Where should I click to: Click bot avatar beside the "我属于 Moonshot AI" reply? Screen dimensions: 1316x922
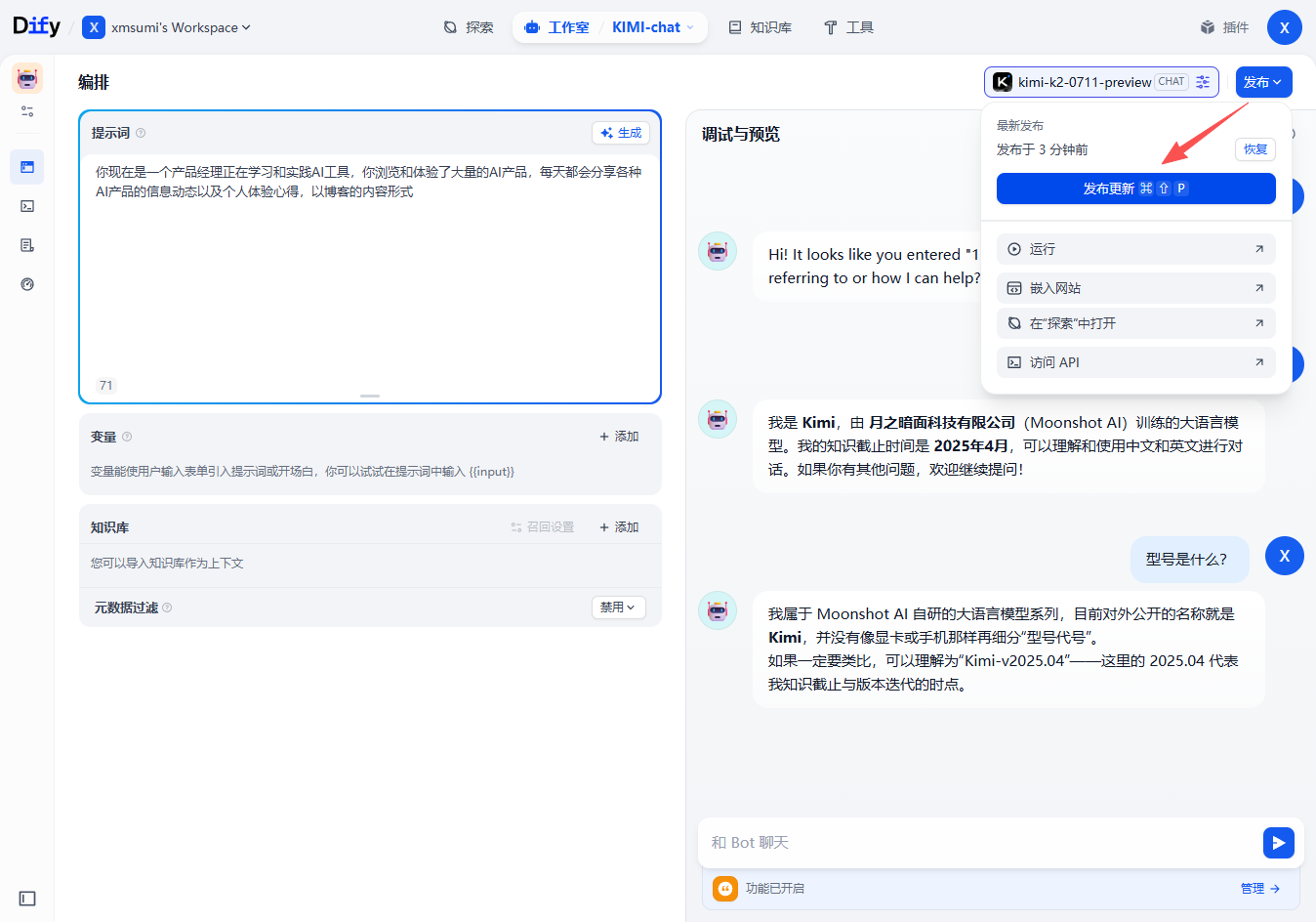(x=718, y=610)
